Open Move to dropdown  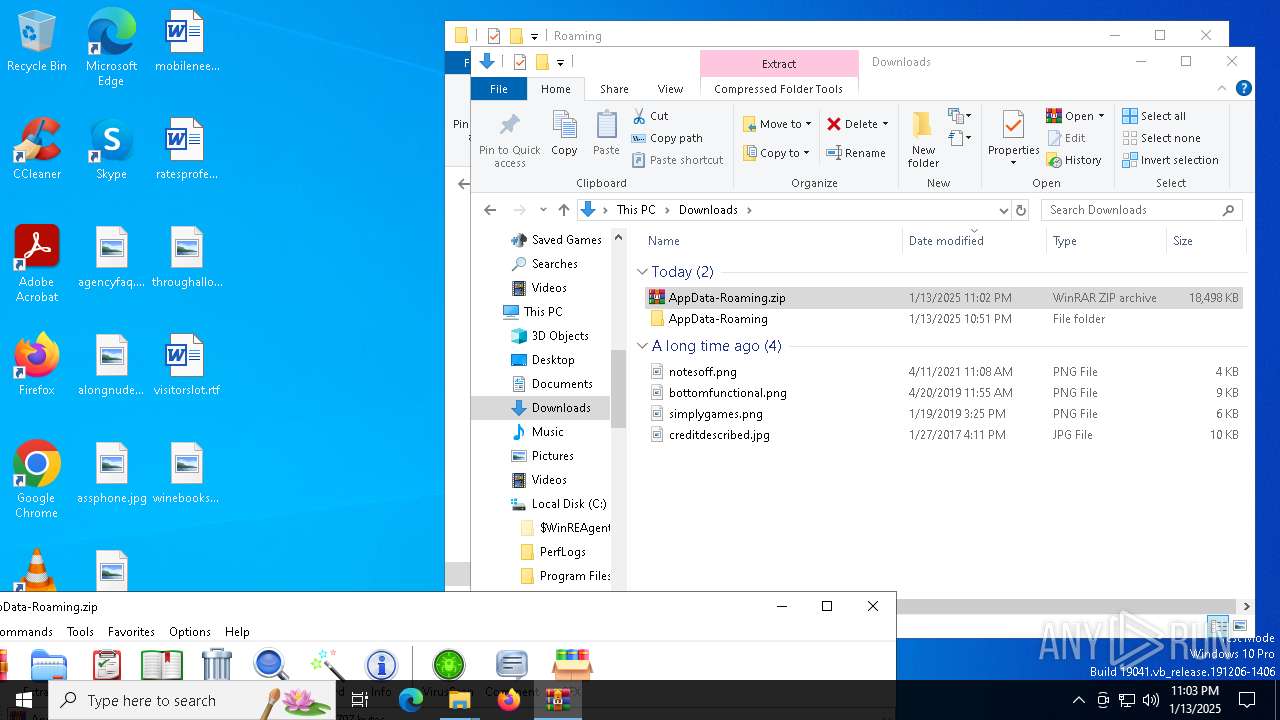point(777,124)
